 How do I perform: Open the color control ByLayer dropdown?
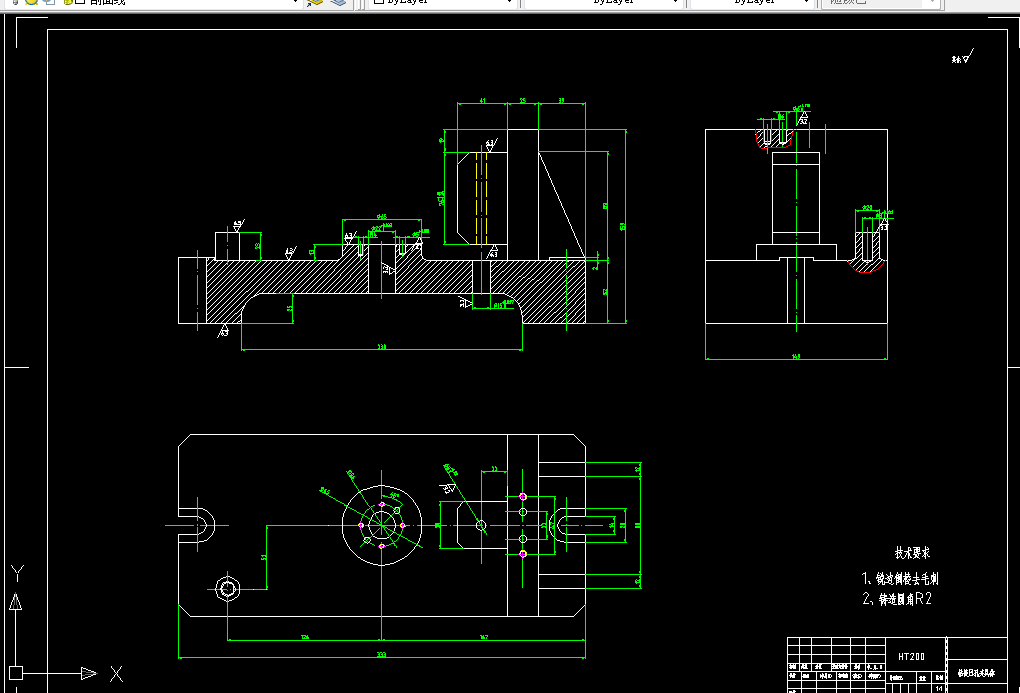pos(443,2)
